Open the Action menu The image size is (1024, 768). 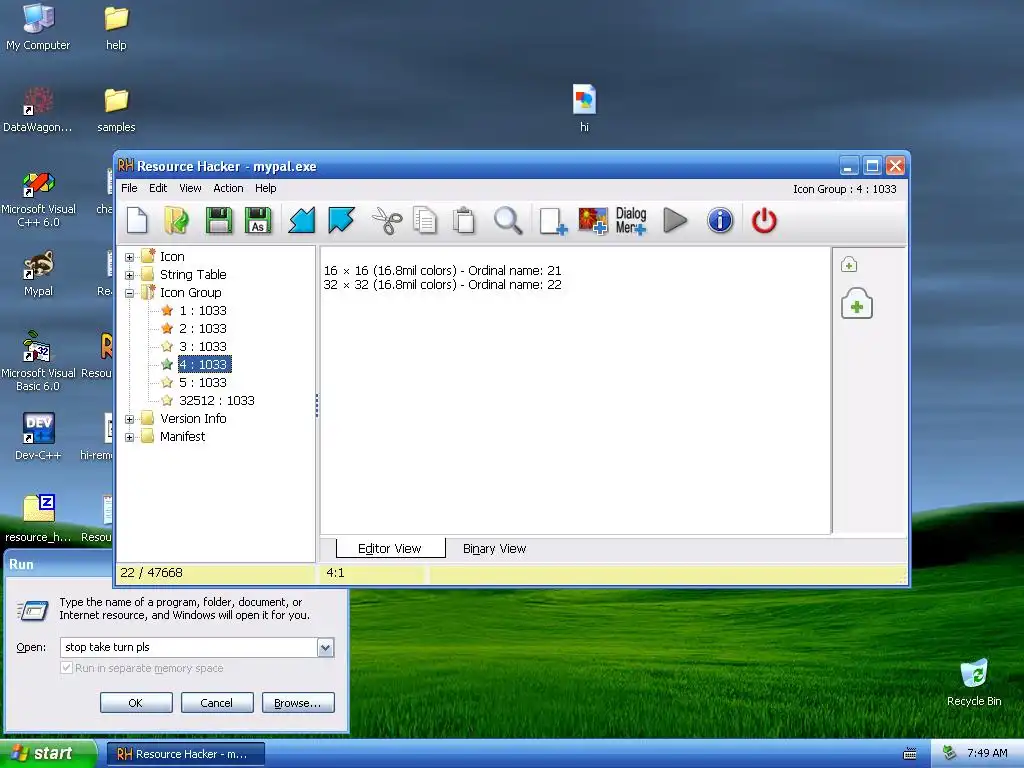pos(228,188)
